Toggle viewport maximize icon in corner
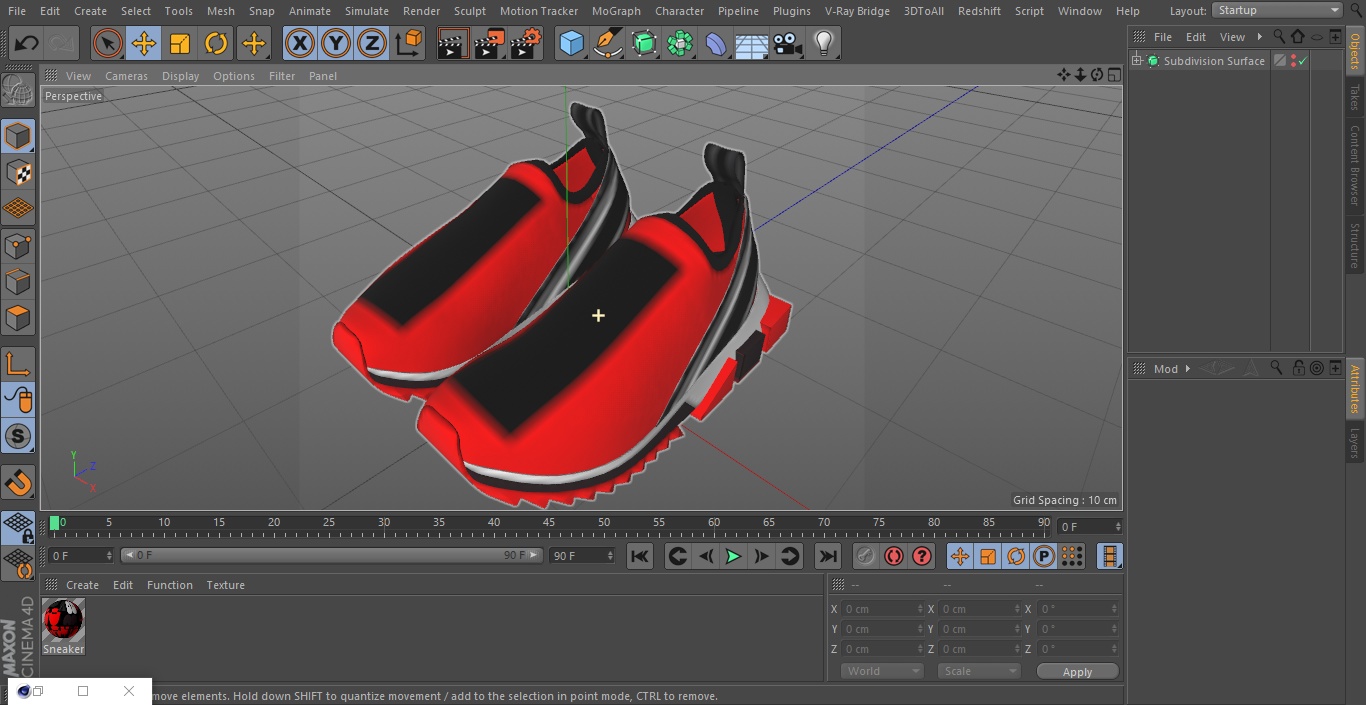 click(x=1114, y=75)
